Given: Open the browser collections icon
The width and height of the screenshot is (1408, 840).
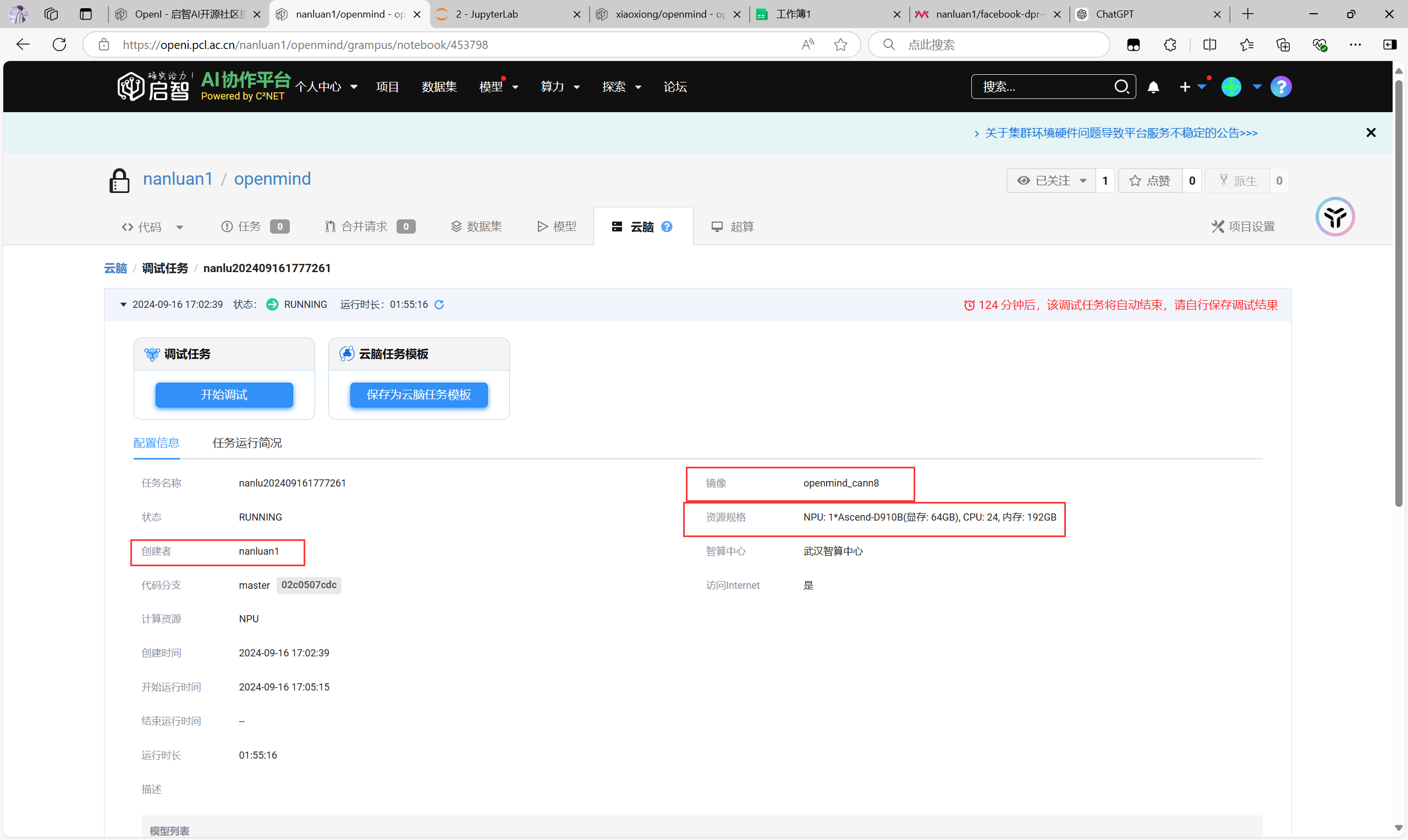Looking at the screenshot, I should coord(1283,45).
